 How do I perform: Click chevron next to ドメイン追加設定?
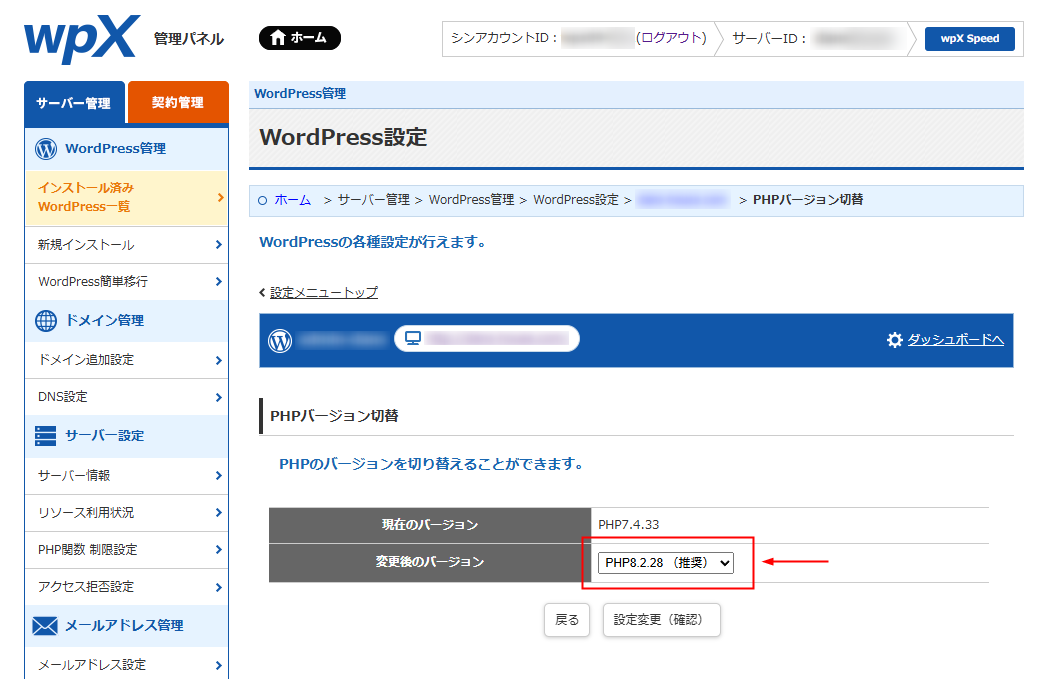pyautogui.click(x=219, y=360)
